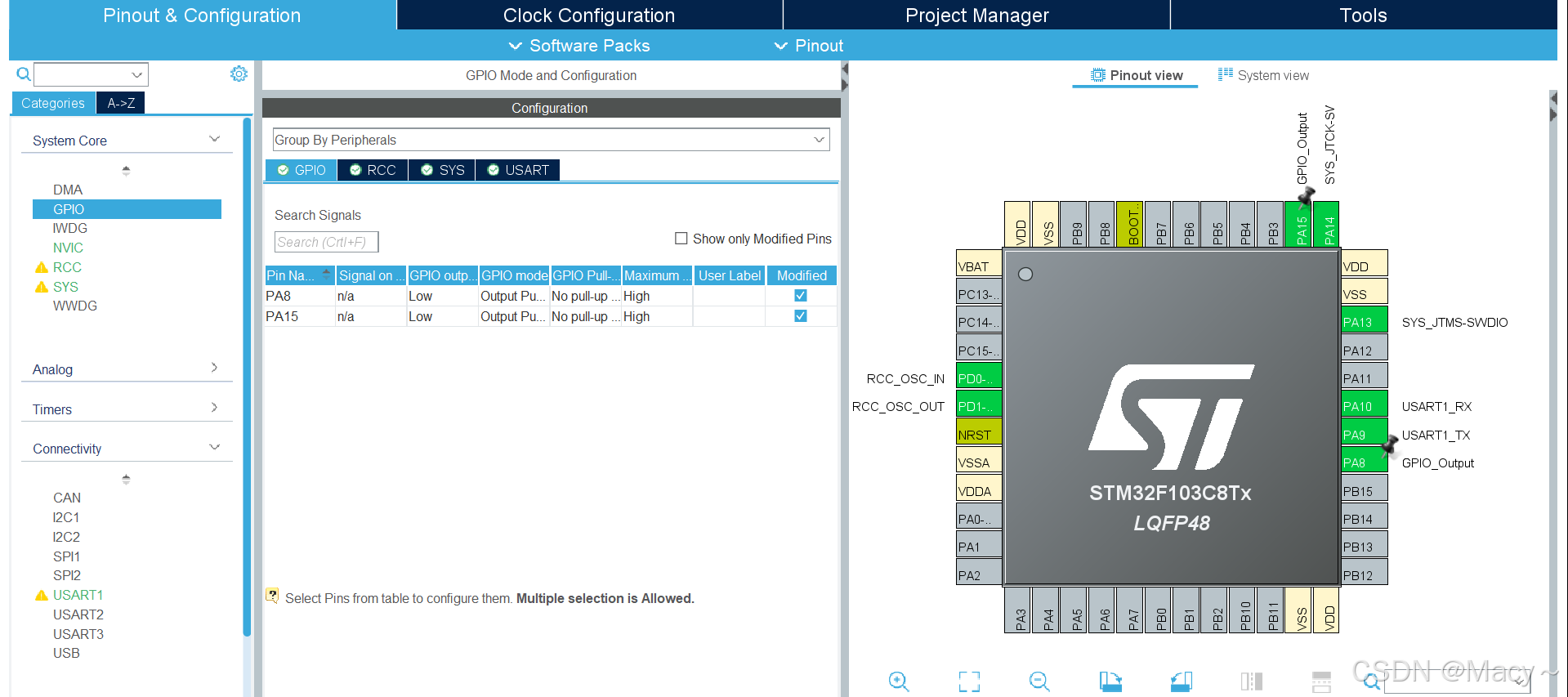
Task: Click the category search magnifier icon
Action: point(24,74)
